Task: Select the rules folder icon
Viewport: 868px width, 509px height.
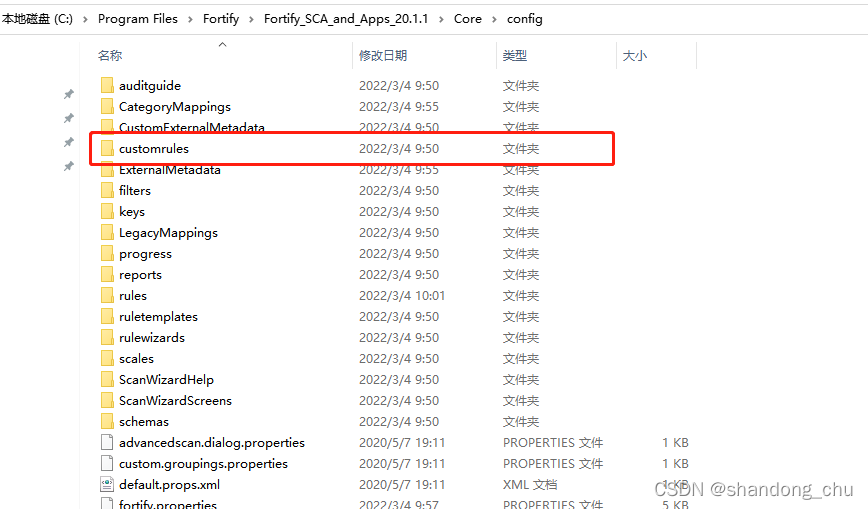Action: (x=107, y=296)
